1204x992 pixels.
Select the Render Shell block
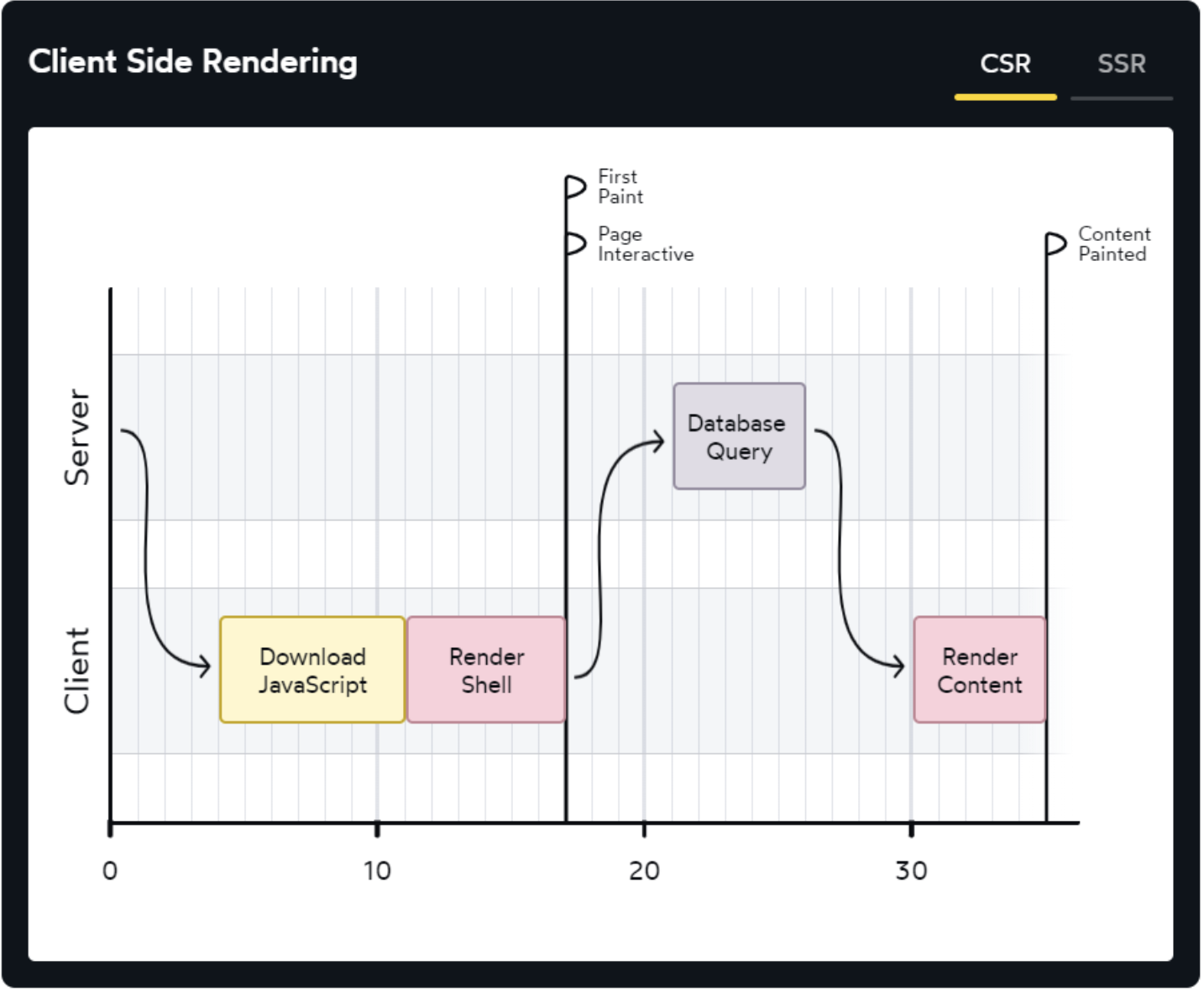pos(488,671)
